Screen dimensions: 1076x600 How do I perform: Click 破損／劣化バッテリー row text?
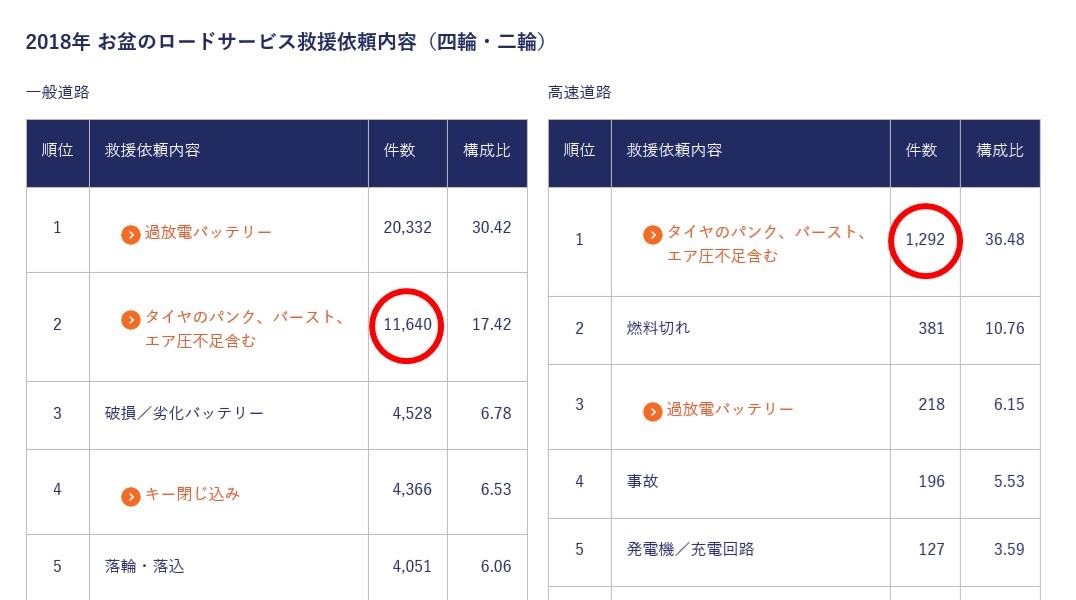184,413
